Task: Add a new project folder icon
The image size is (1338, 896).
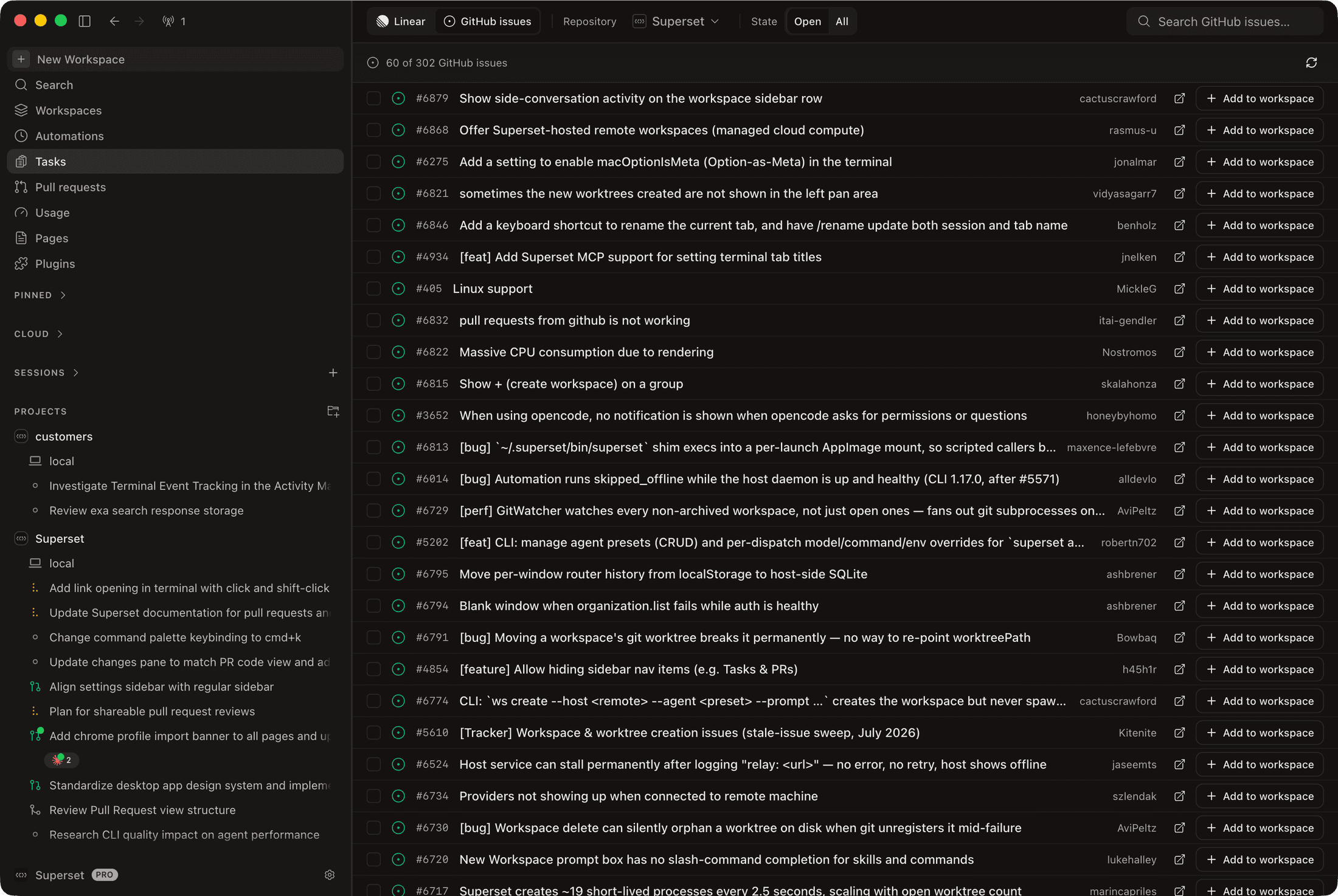Action: point(333,412)
